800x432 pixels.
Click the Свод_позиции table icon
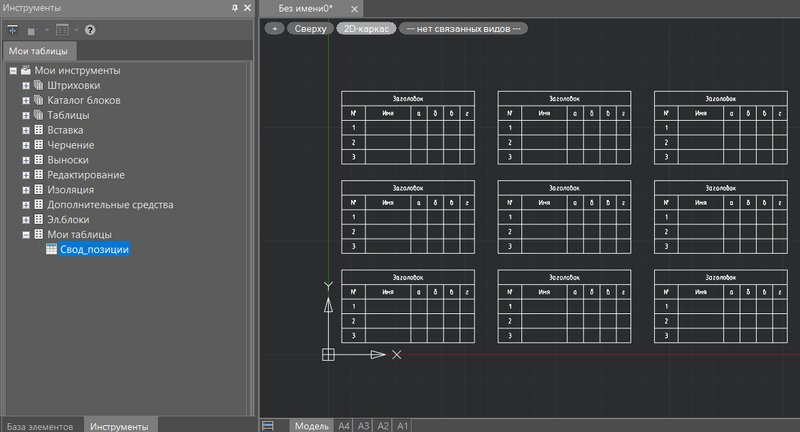click(51, 249)
